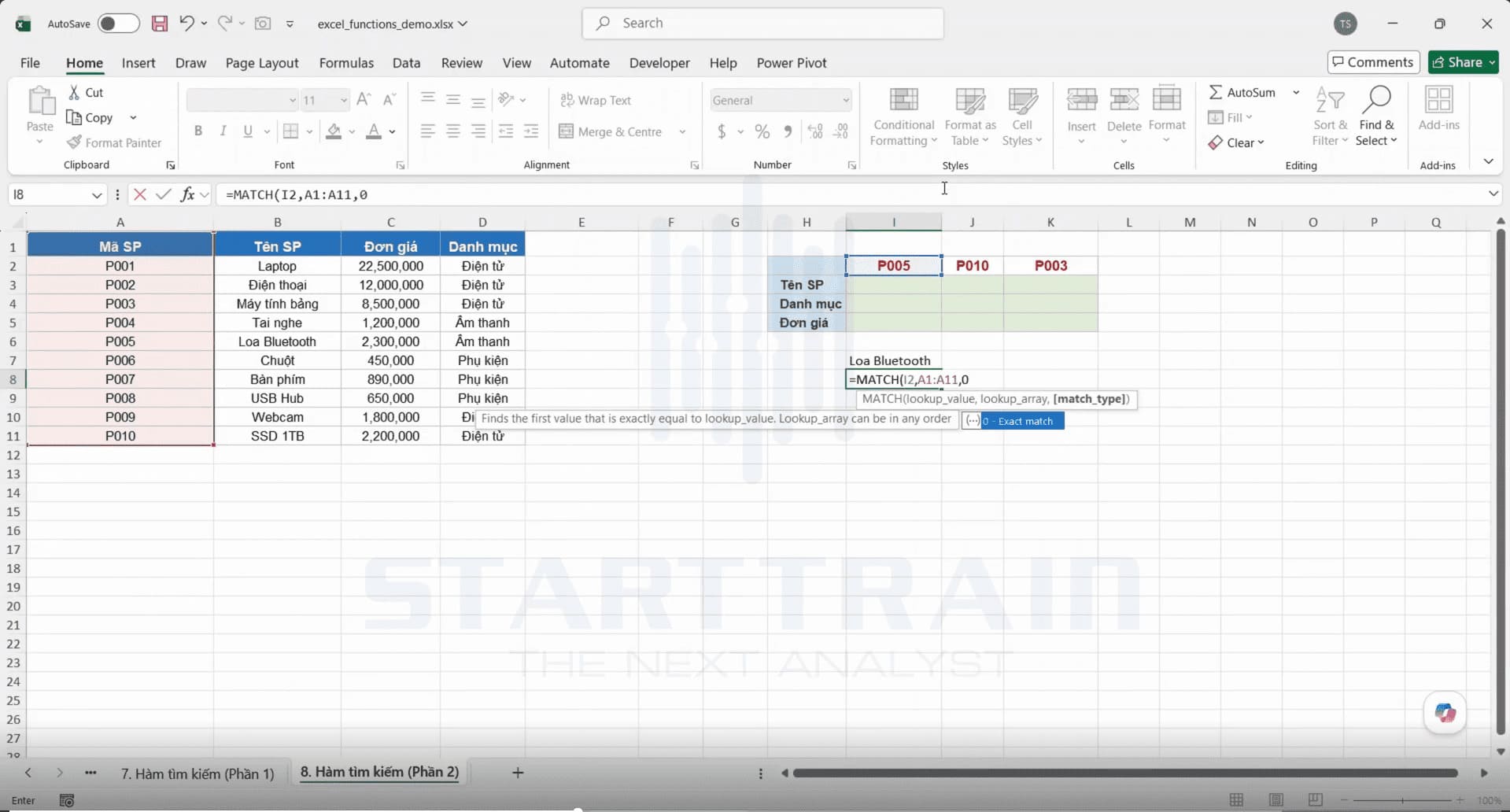Click the Add-ins icon
This screenshot has width=1510, height=812.
1439,100
